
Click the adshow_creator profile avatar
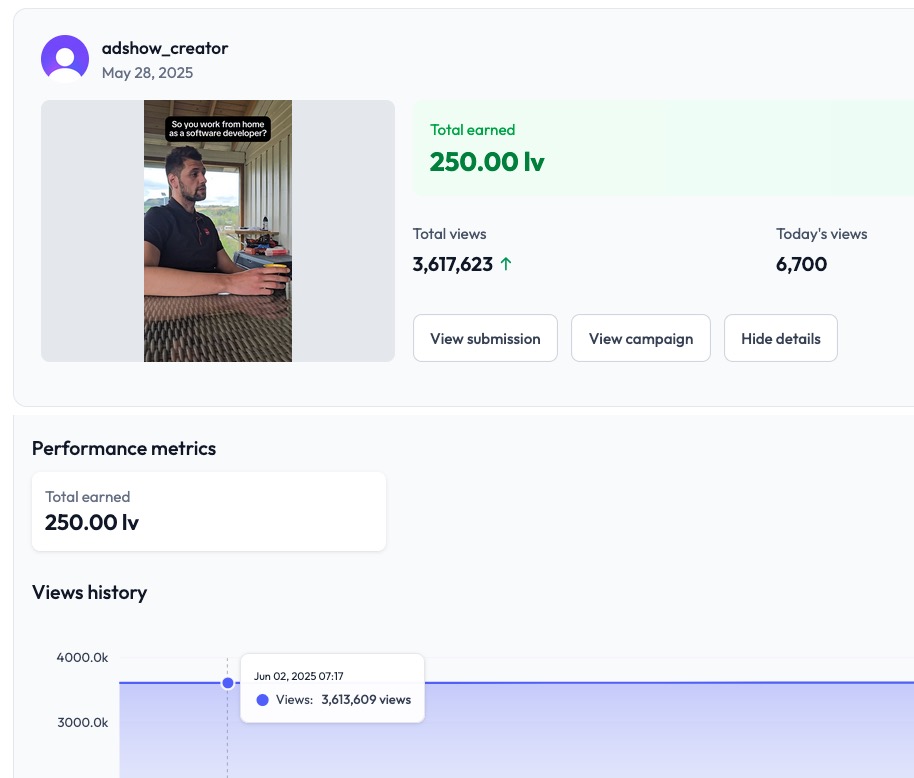point(65,59)
